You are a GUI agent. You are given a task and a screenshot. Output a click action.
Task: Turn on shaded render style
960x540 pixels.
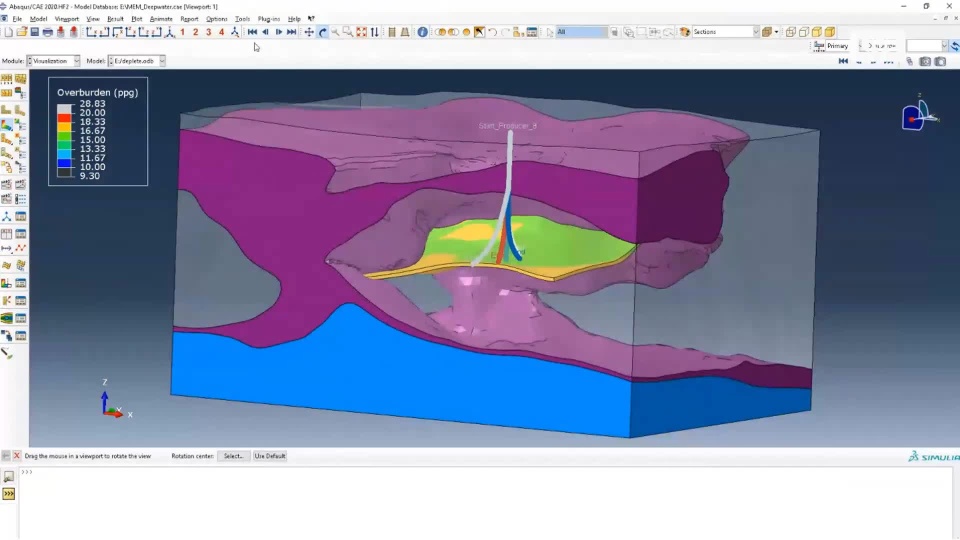pyautogui.click(x=830, y=32)
